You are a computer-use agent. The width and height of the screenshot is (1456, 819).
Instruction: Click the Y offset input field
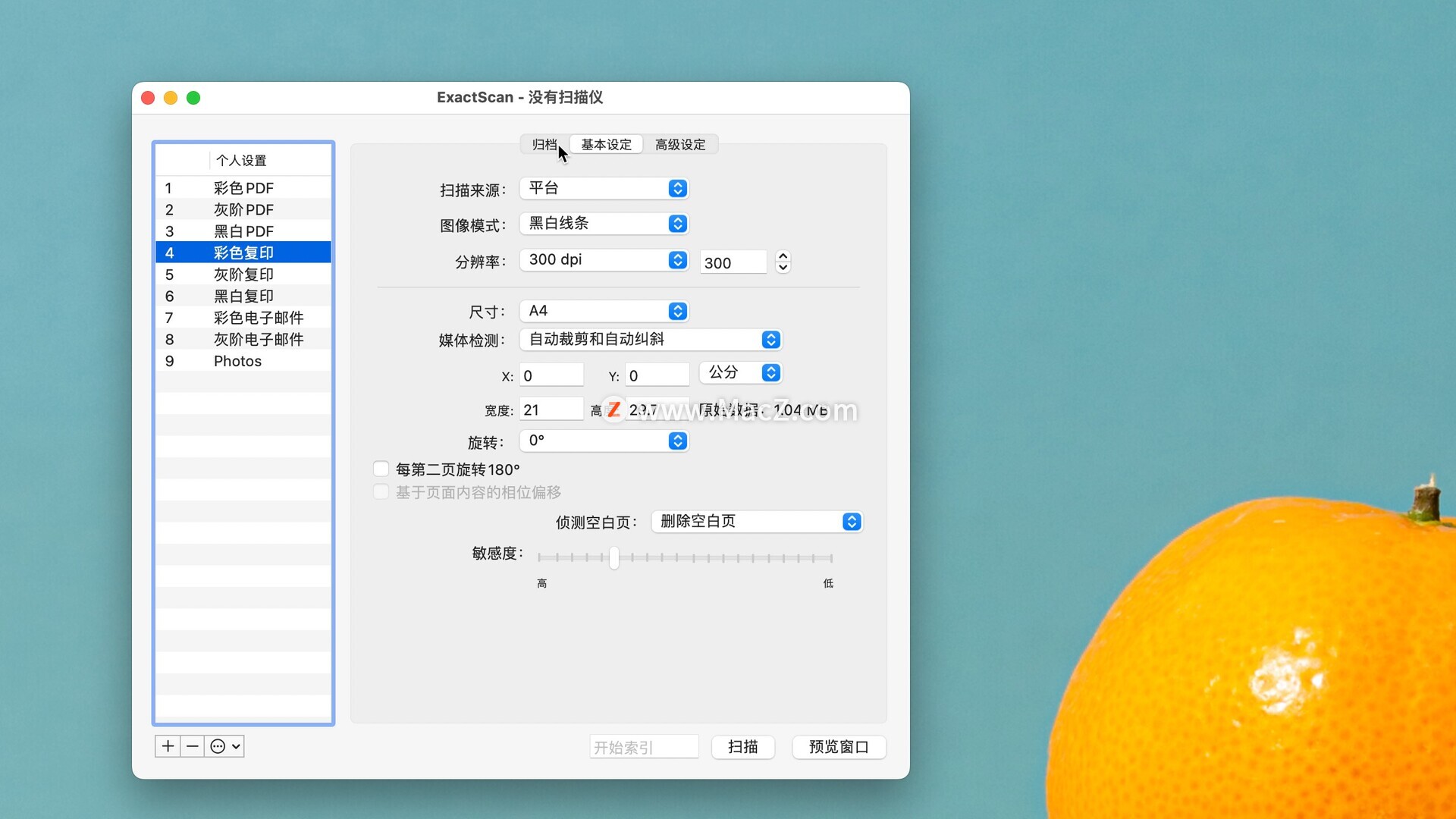[657, 375]
